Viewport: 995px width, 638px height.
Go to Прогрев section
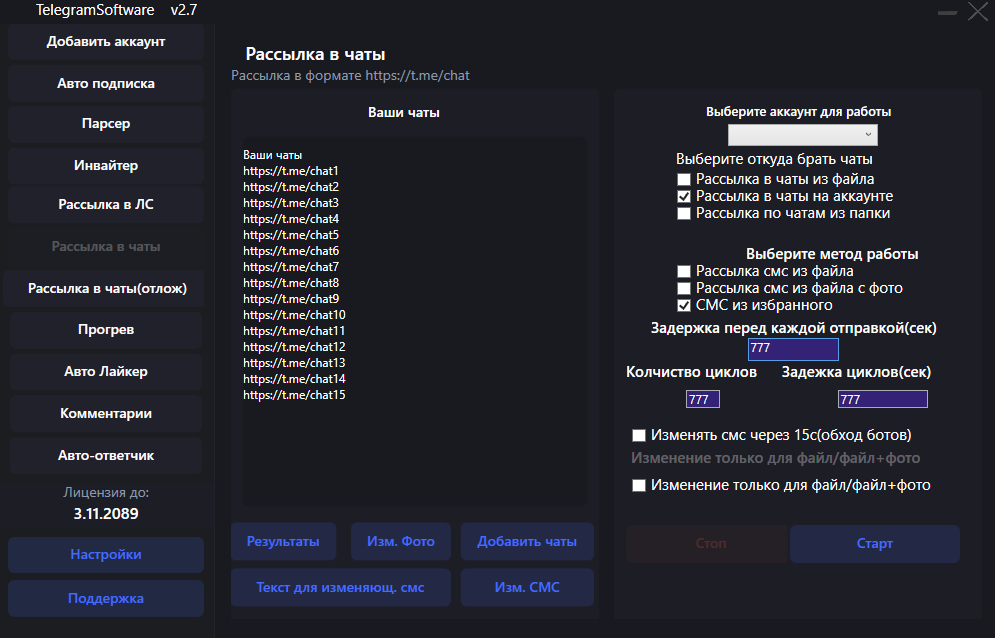[x=106, y=329]
